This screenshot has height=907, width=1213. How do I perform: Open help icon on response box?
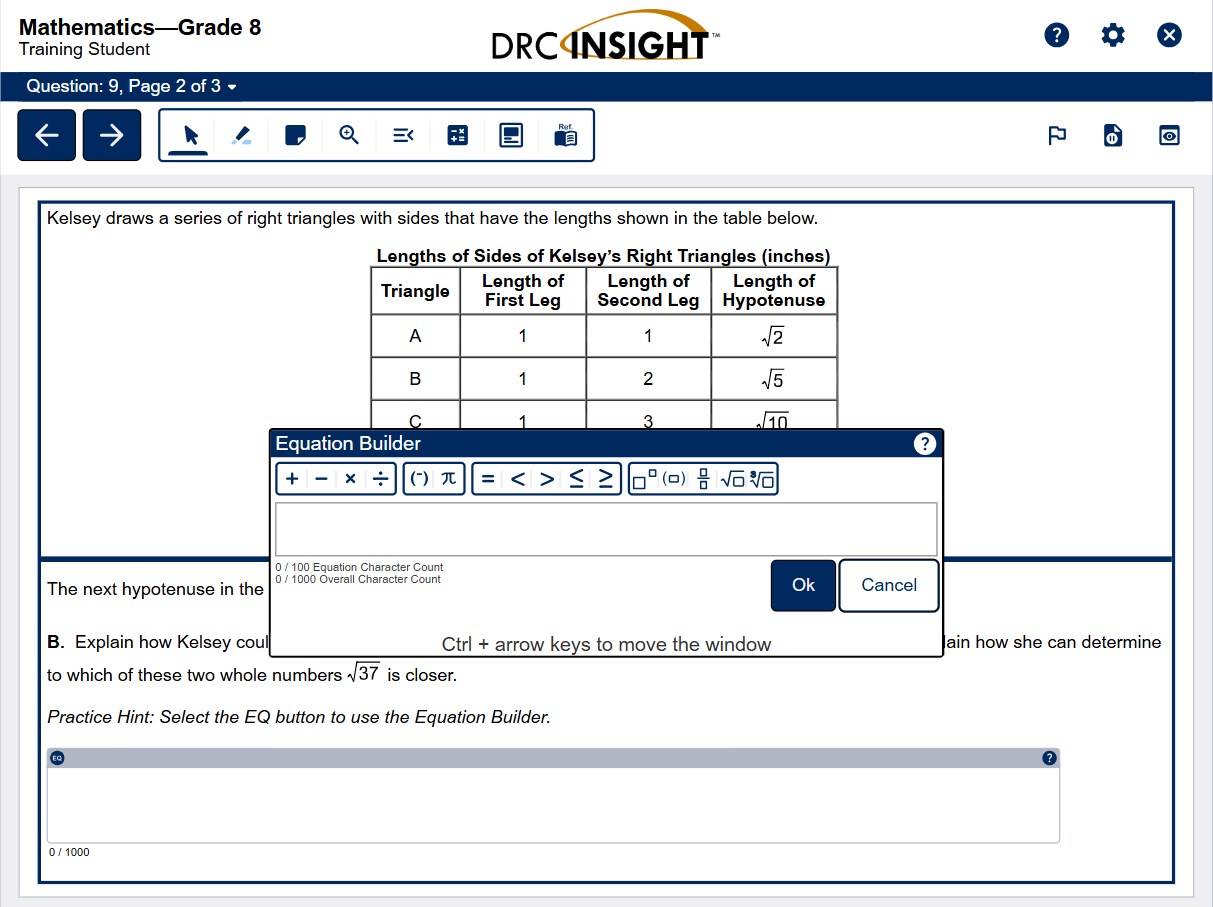pyautogui.click(x=1049, y=758)
